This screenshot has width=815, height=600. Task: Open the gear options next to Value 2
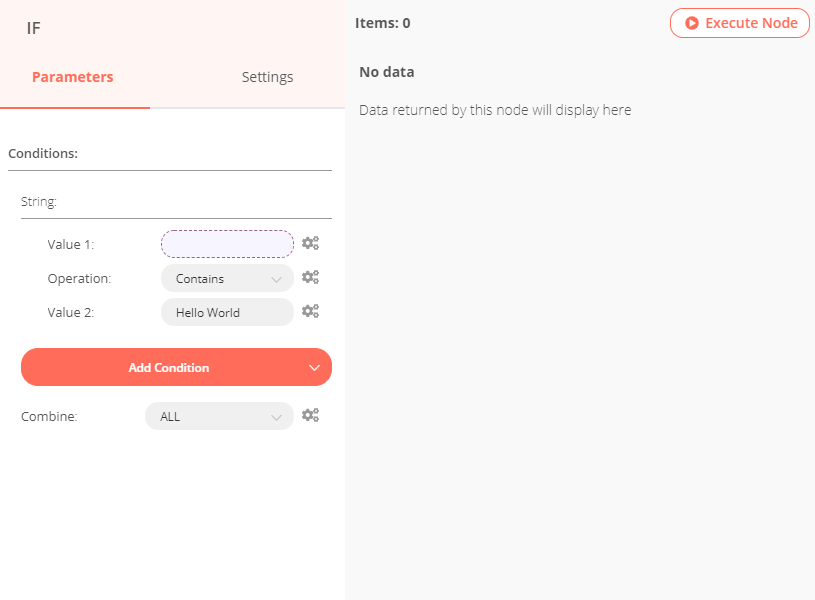click(x=311, y=312)
